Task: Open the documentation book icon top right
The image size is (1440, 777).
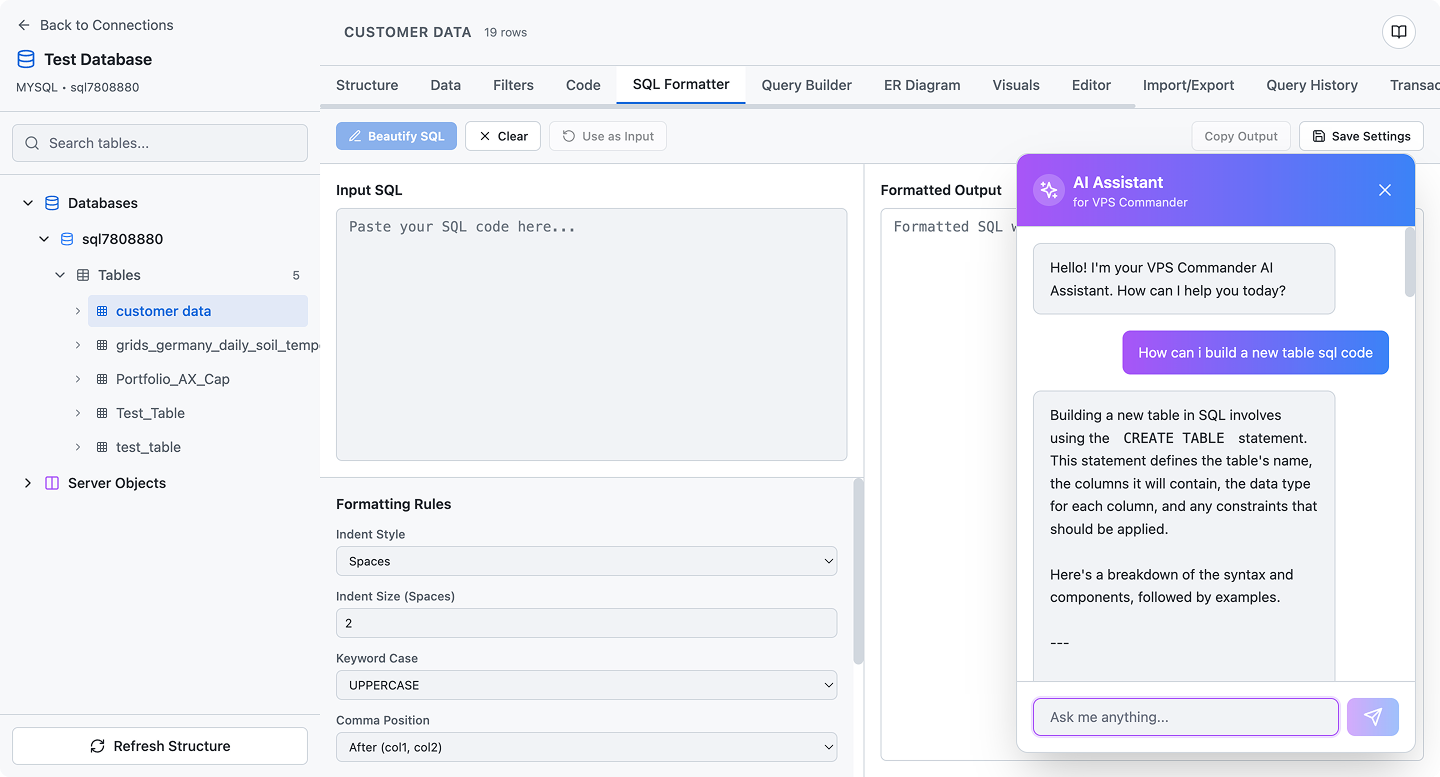Action: coord(1398,32)
